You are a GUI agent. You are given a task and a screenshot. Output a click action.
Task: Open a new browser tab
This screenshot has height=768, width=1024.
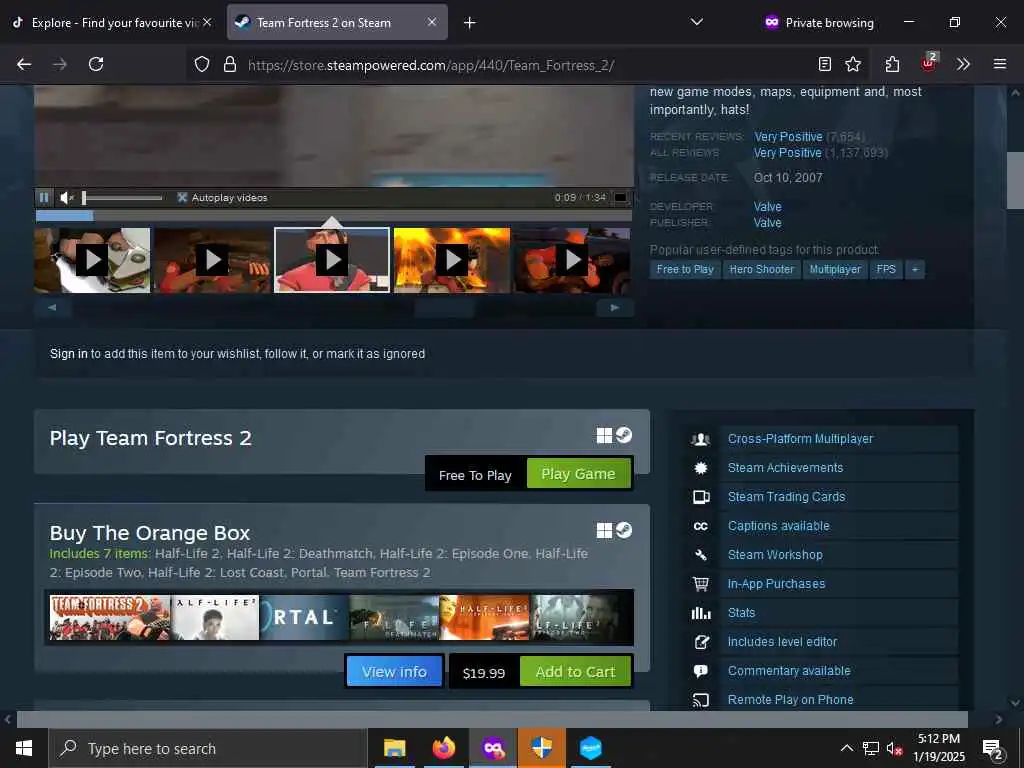[x=470, y=22]
